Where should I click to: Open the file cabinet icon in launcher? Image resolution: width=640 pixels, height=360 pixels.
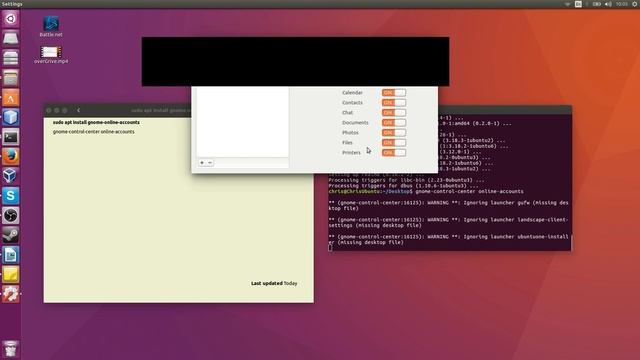(11, 58)
